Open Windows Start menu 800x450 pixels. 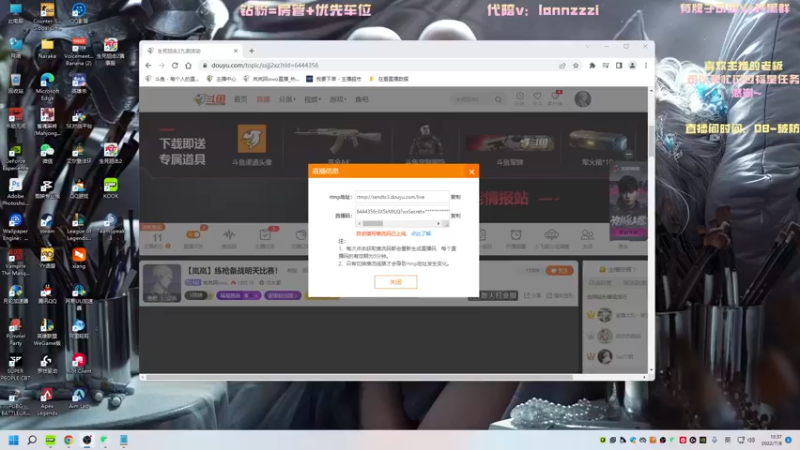tap(14, 440)
